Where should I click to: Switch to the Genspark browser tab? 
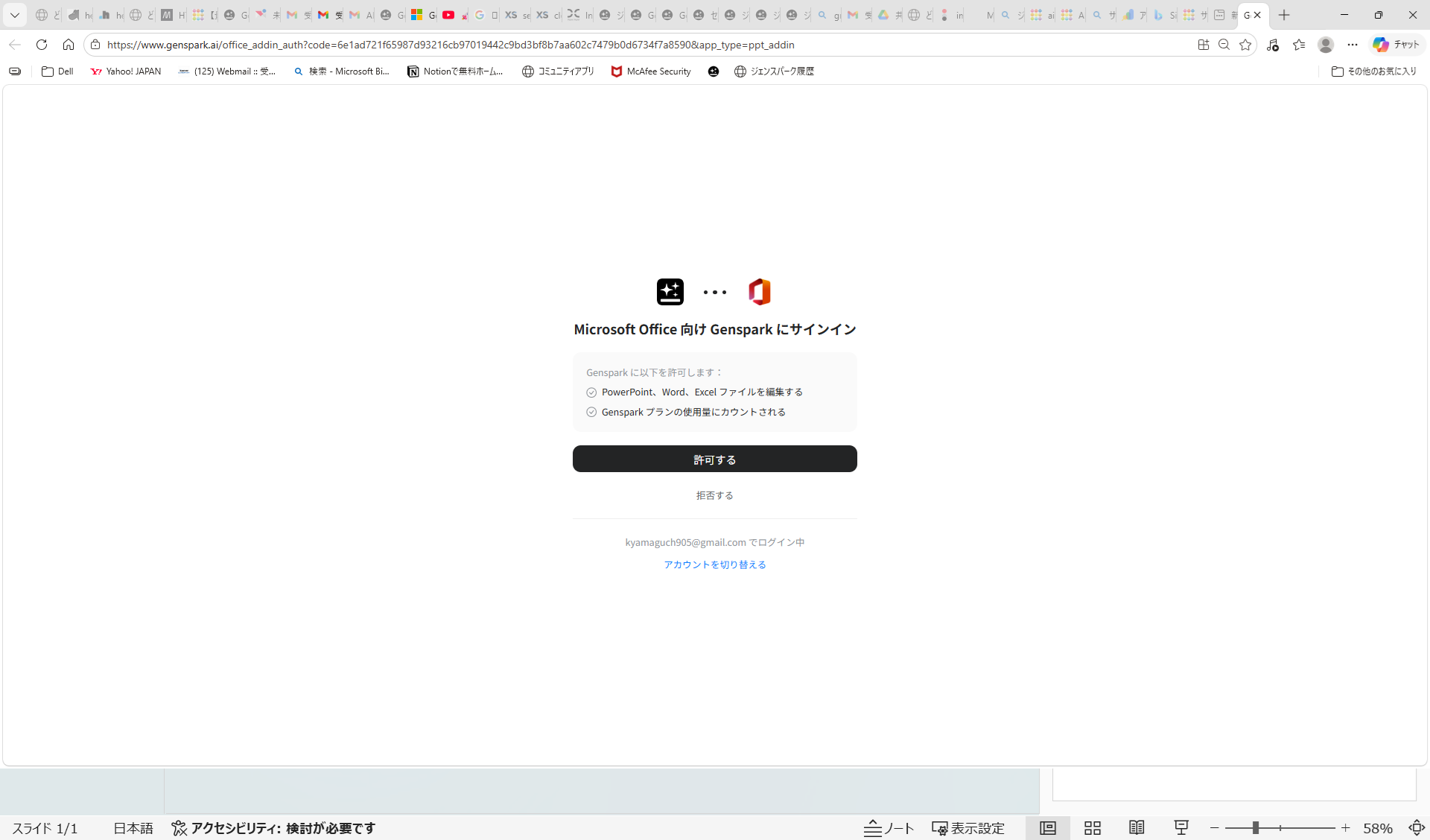(x=1249, y=15)
